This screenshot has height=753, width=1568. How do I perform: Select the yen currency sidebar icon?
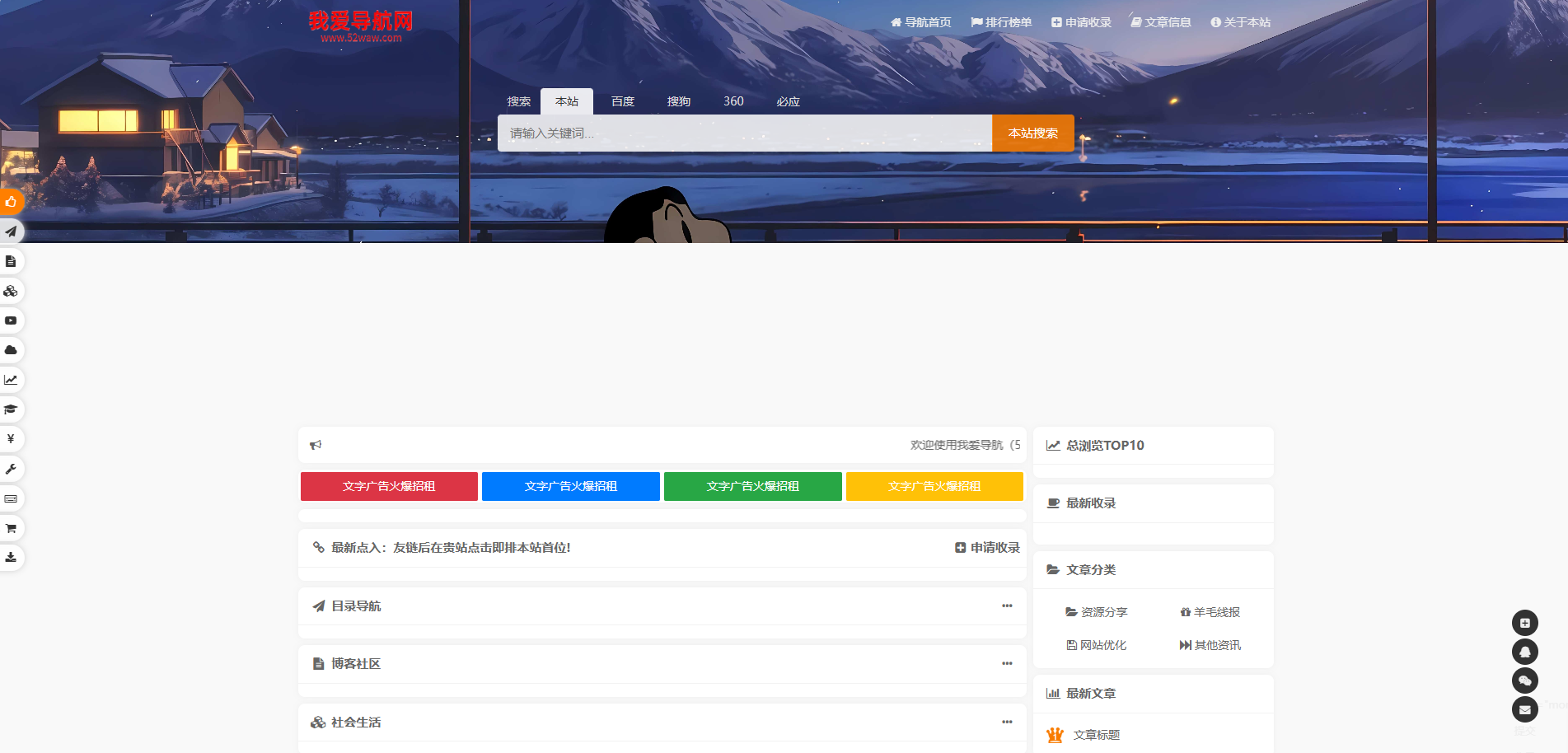pos(11,439)
